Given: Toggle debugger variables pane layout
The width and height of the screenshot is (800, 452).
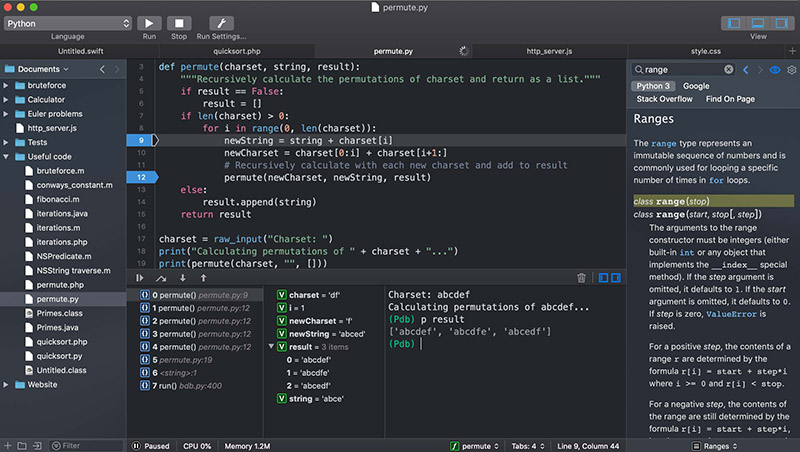Looking at the screenshot, I should tap(604, 278).
